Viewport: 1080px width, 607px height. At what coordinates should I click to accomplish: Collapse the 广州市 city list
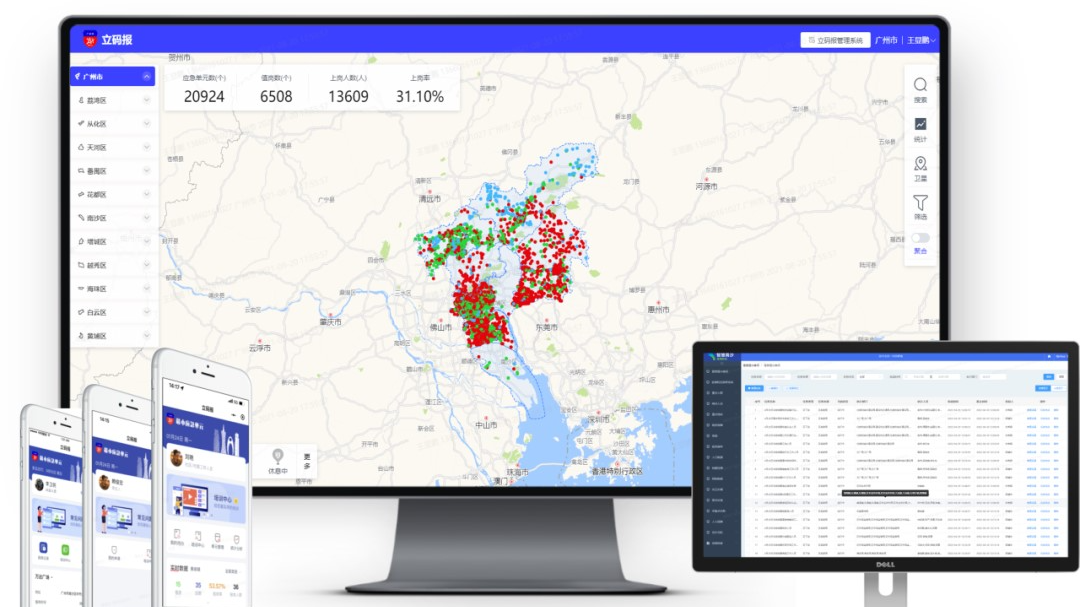click(x=147, y=76)
